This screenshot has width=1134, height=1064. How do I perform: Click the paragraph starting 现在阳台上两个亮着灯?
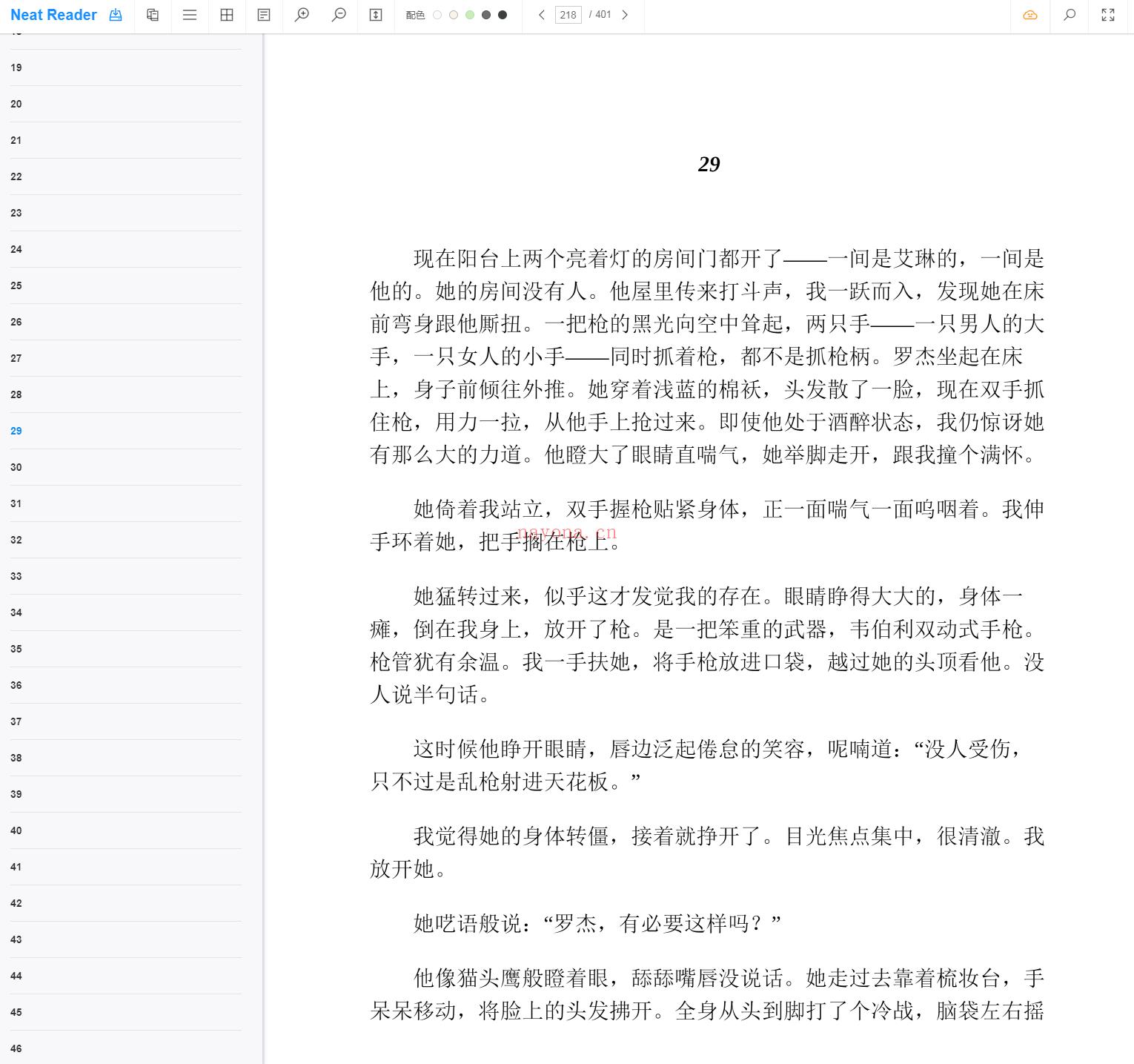tap(708, 357)
